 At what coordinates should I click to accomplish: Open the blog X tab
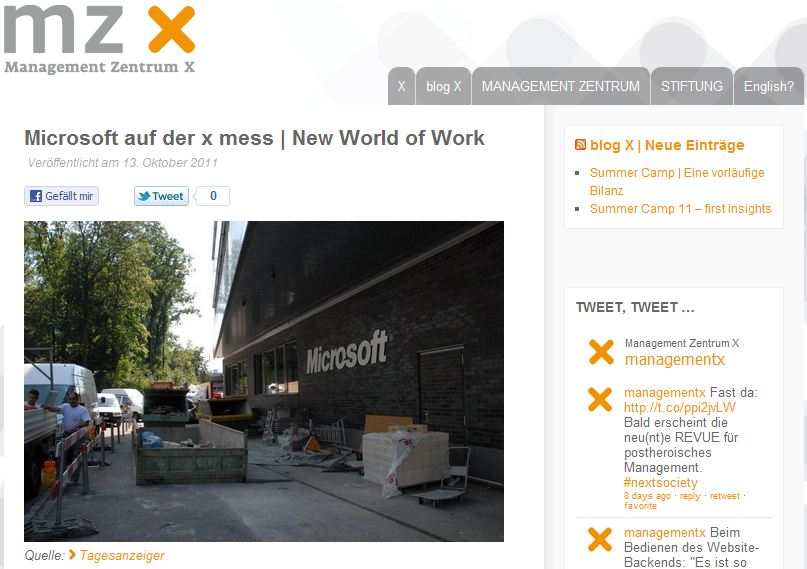coord(443,86)
